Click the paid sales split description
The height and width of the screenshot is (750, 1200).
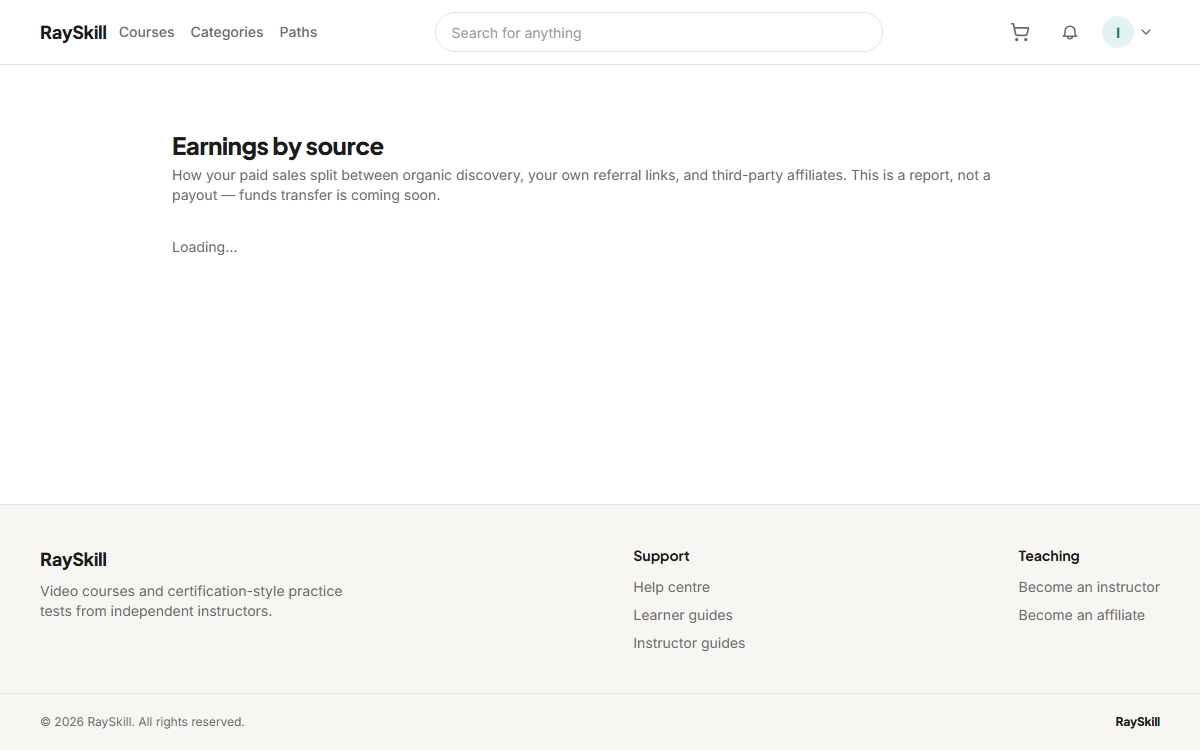pyautogui.click(x=581, y=185)
